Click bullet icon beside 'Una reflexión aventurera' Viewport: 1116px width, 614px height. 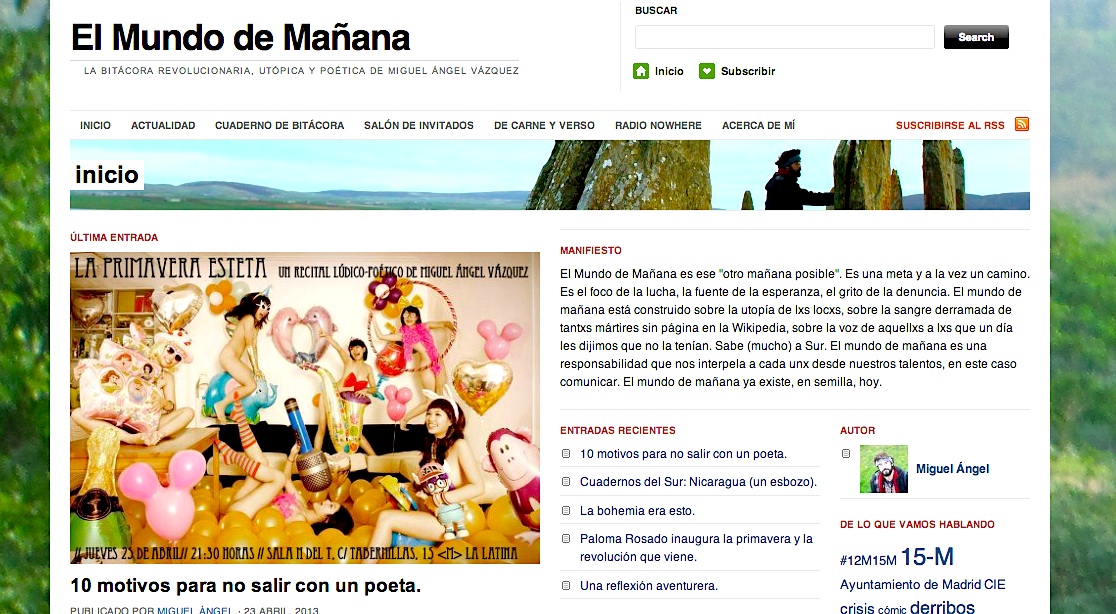click(x=567, y=586)
